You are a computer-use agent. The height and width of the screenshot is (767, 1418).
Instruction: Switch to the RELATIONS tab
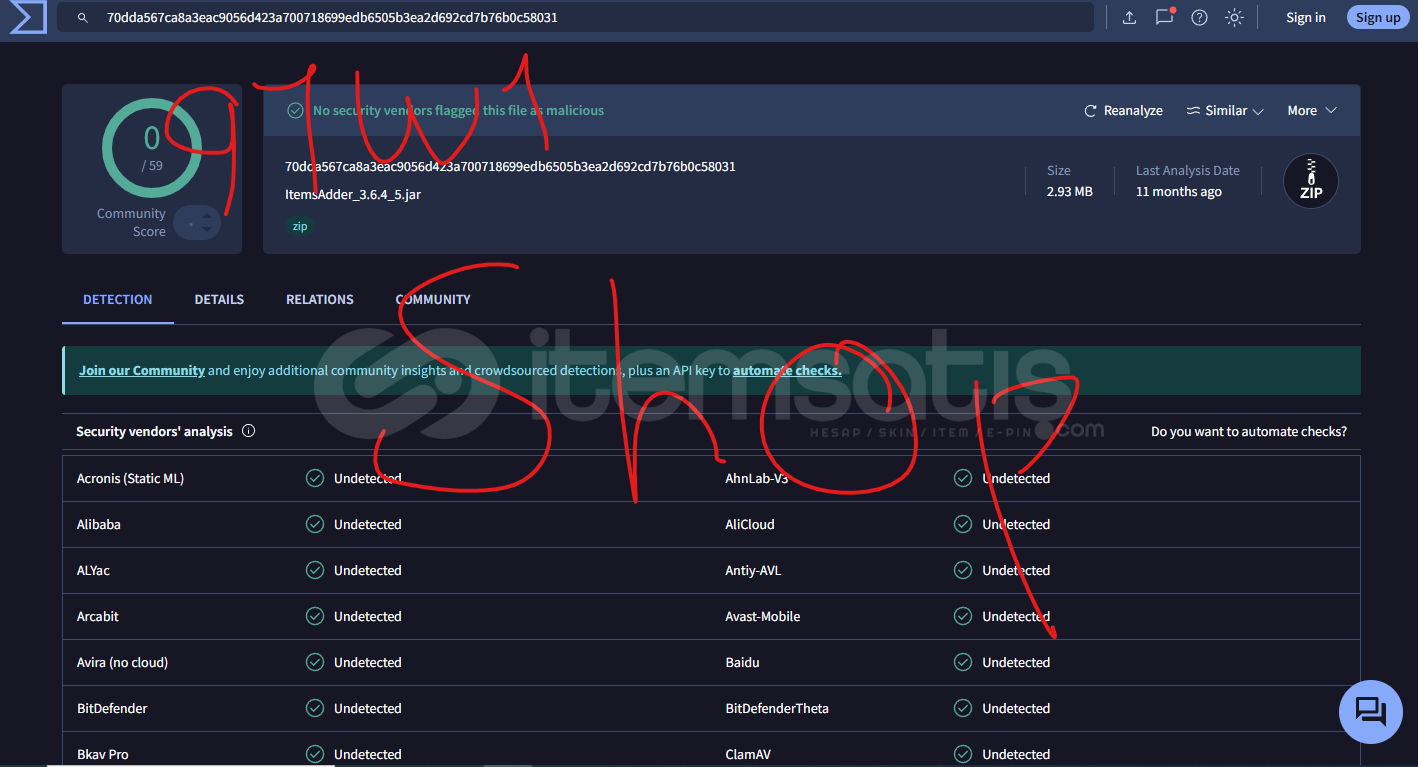[x=320, y=299]
